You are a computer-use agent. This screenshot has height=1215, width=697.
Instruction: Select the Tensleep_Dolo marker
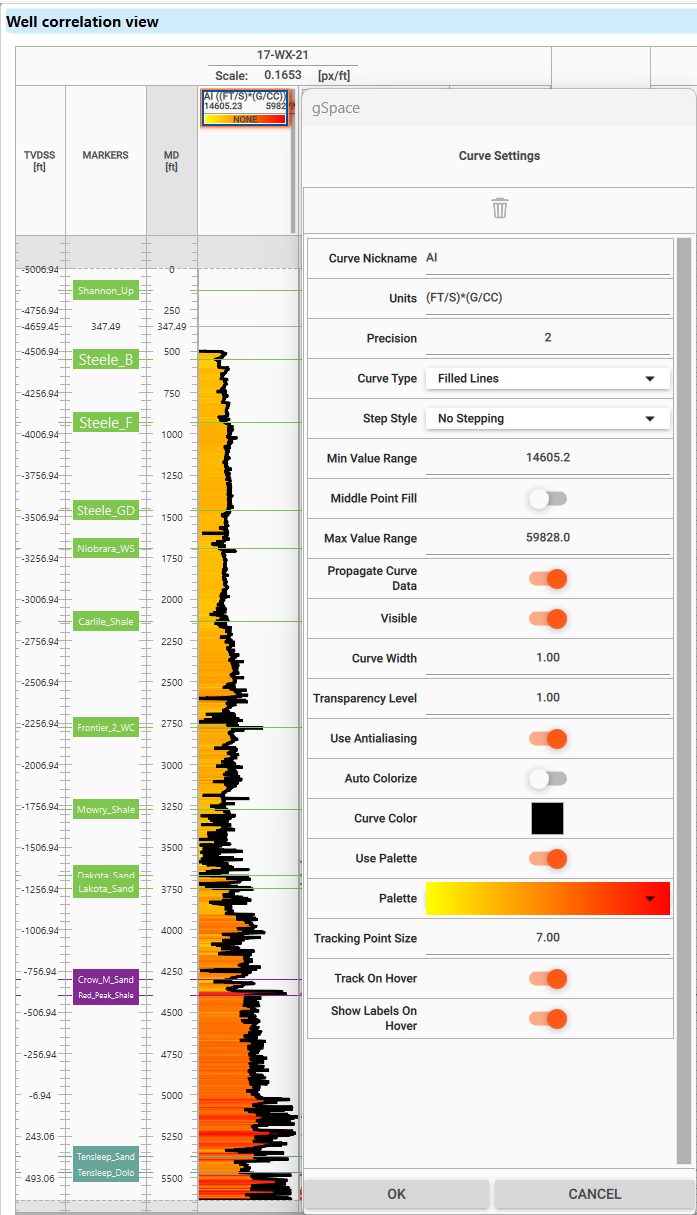click(105, 1173)
